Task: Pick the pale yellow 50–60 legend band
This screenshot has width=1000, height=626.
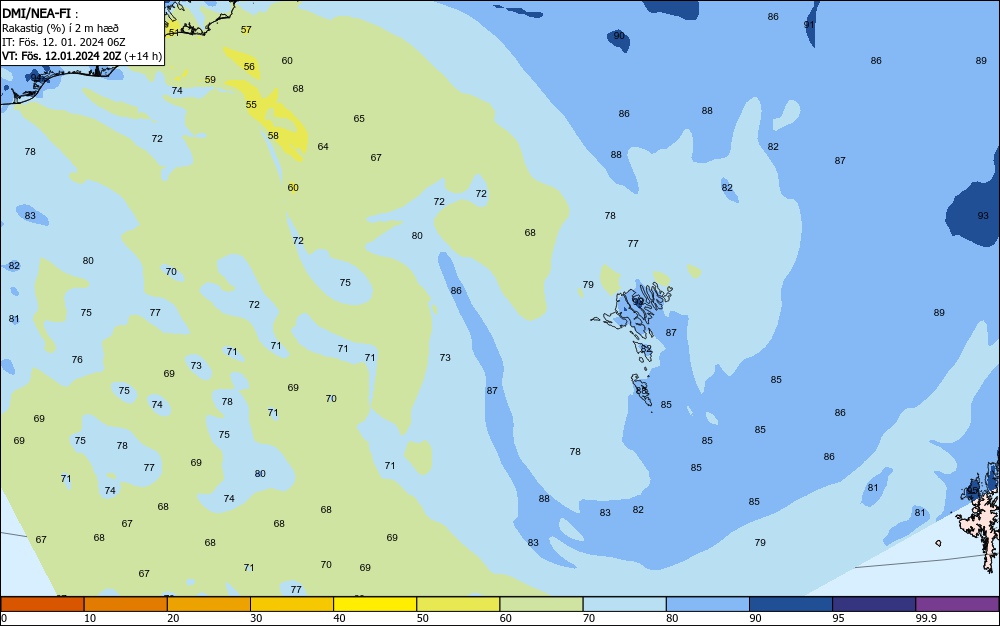Action: pos(458,604)
